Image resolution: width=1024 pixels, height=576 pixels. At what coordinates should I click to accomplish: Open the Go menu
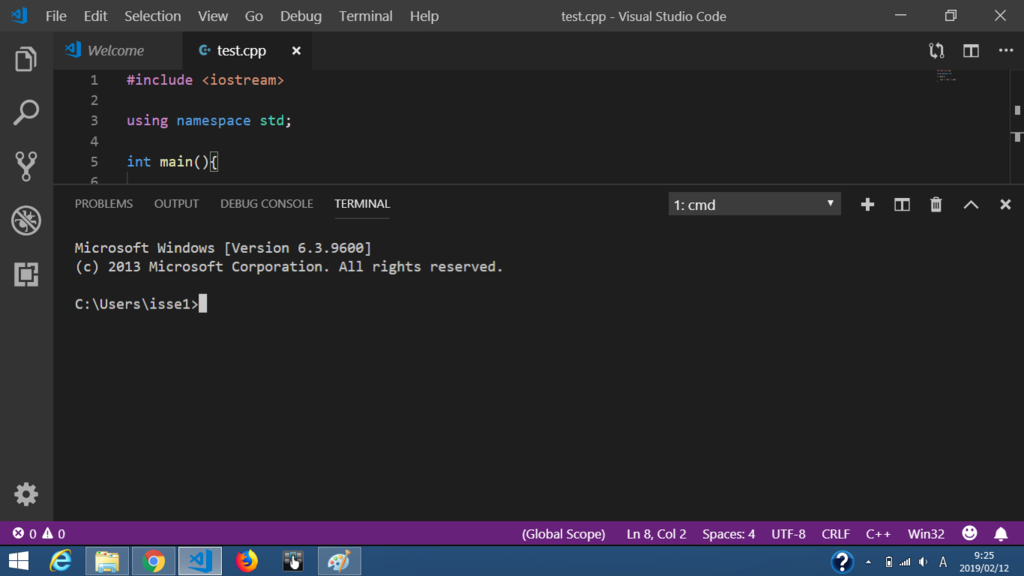(x=253, y=16)
